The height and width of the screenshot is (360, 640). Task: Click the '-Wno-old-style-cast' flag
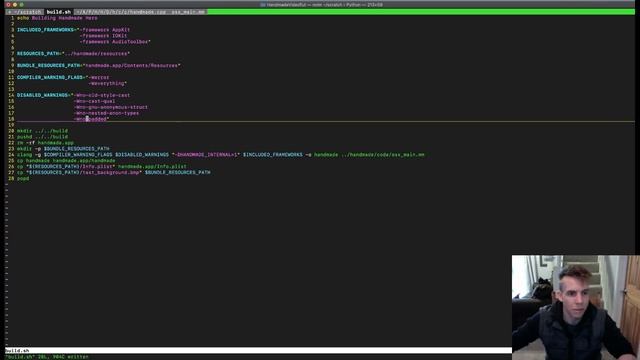click(102, 95)
